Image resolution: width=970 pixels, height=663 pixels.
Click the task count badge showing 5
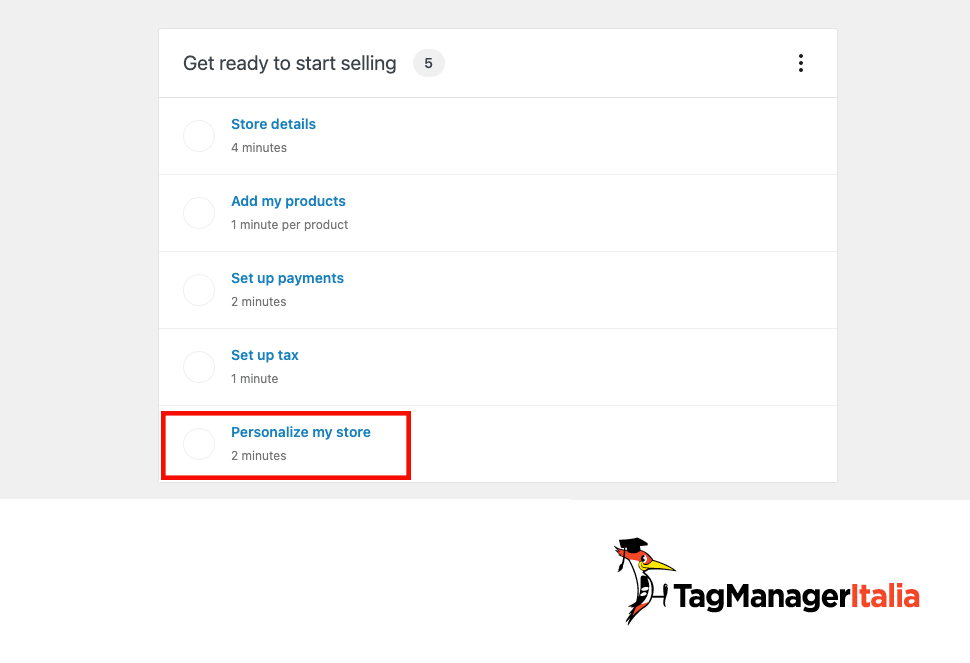point(429,63)
